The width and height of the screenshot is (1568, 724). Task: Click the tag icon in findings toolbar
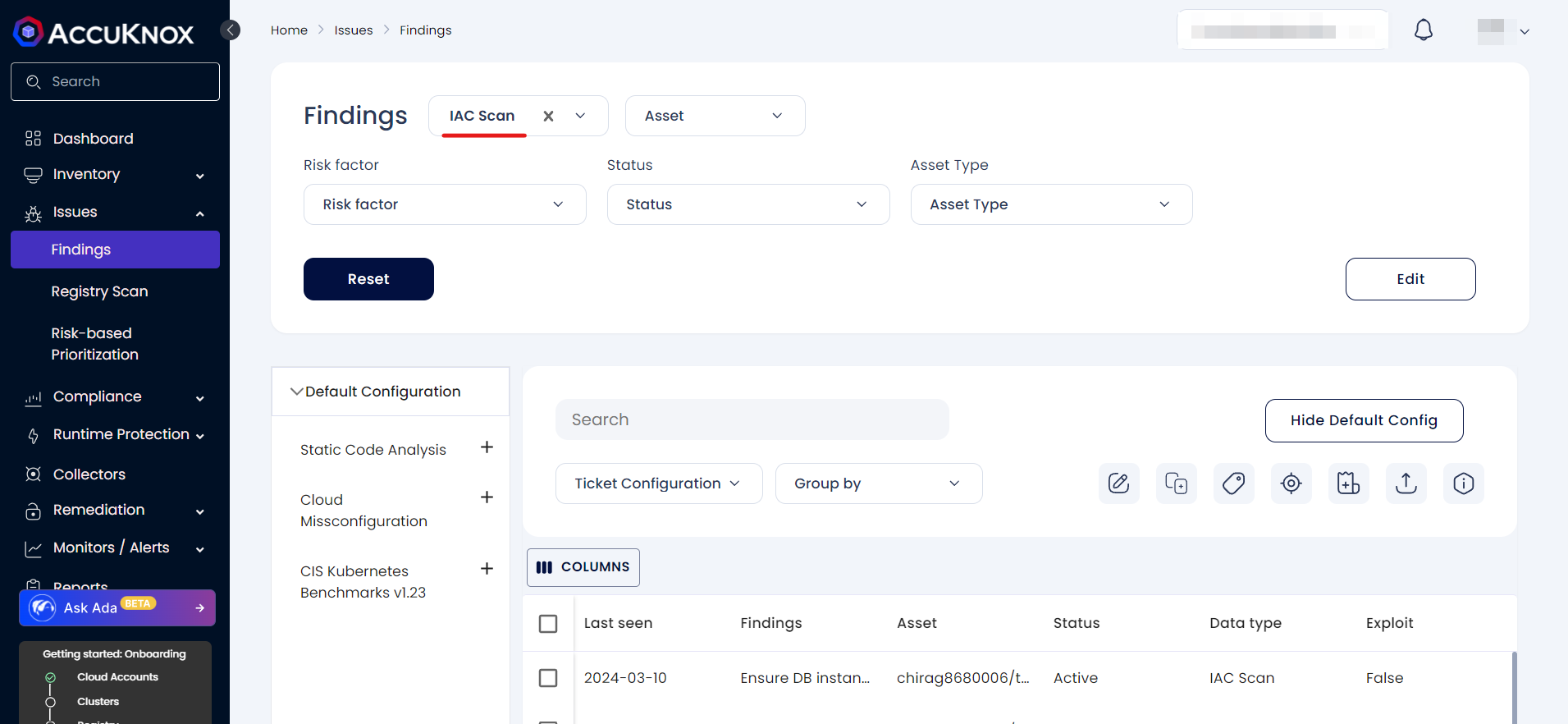point(1233,483)
